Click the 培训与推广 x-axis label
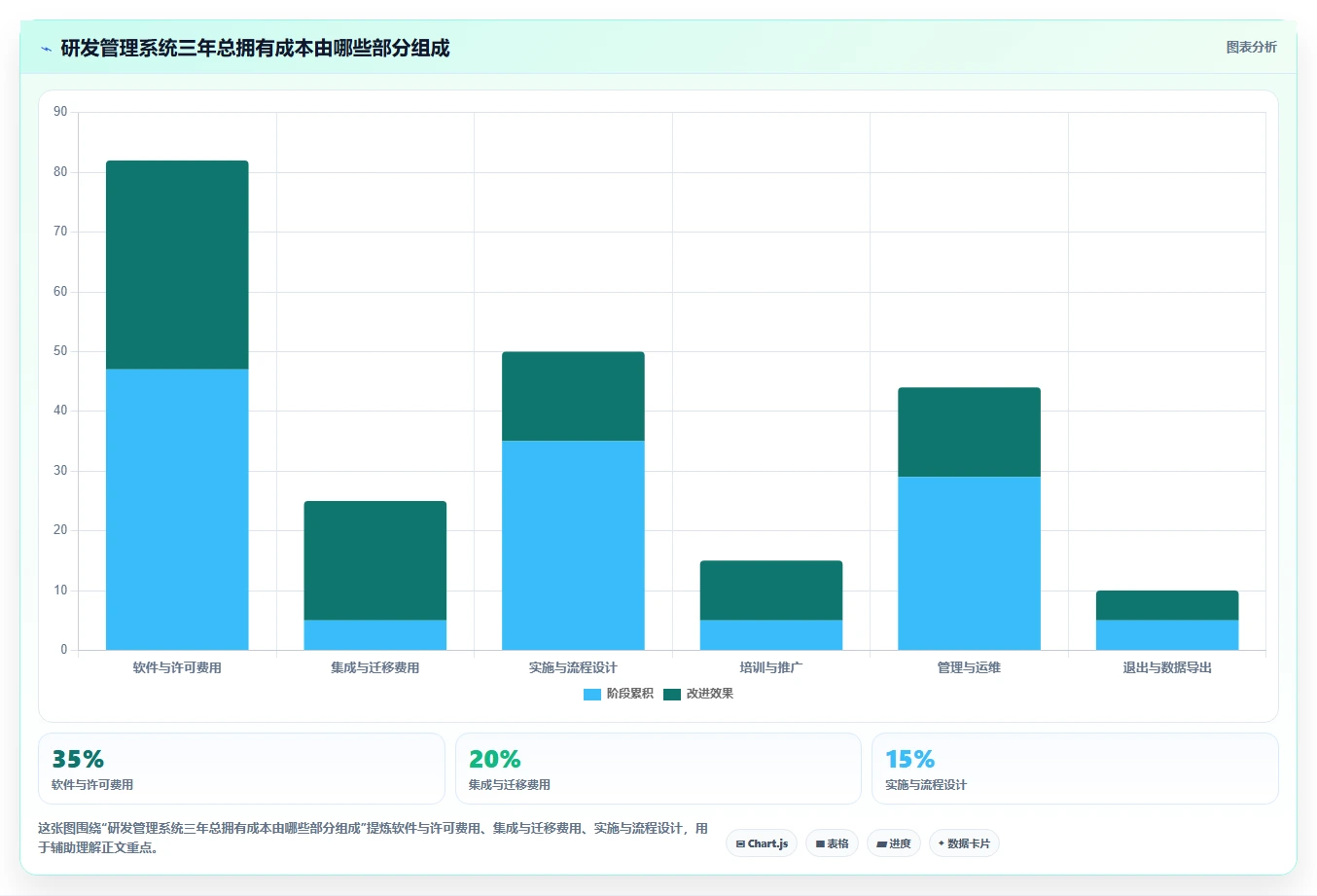1317x896 pixels. click(771, 667)
